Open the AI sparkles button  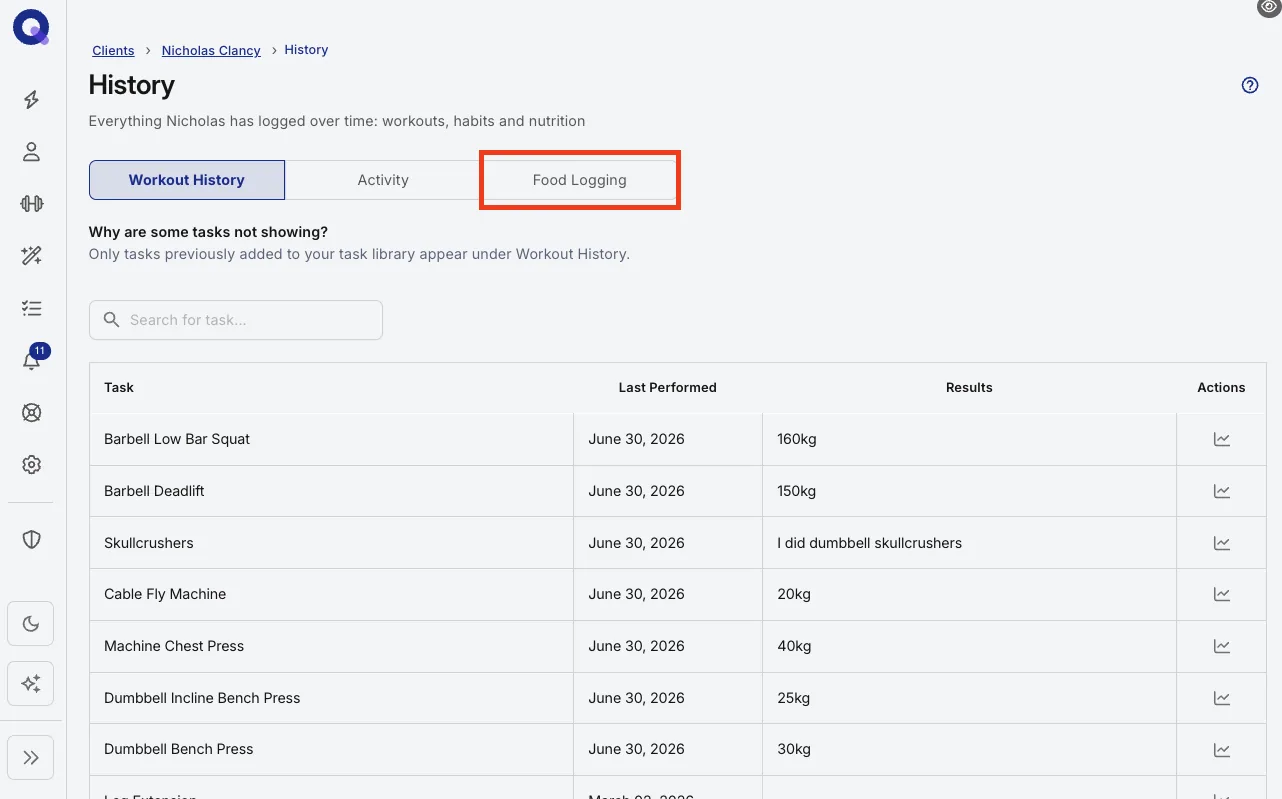[31, 684]
